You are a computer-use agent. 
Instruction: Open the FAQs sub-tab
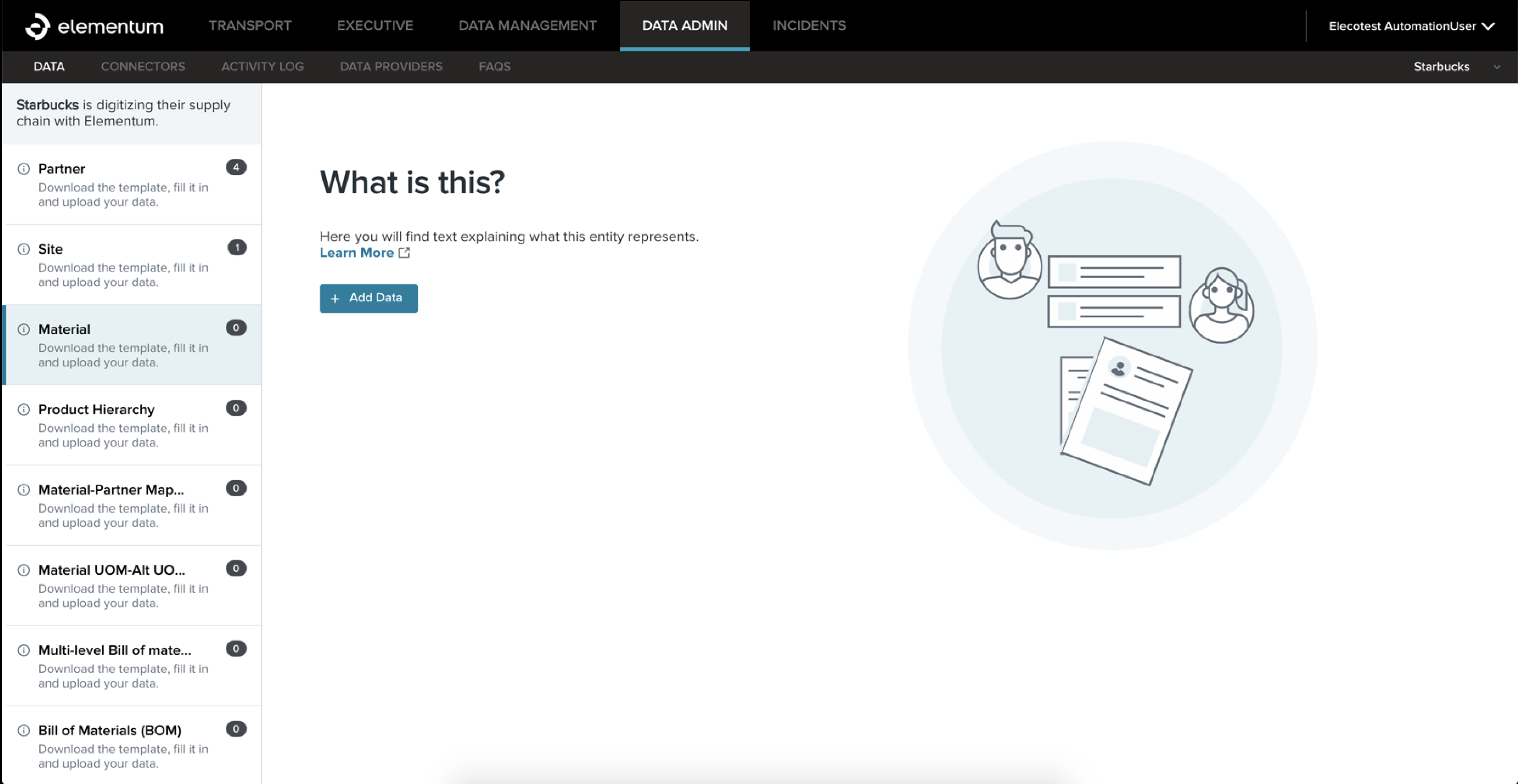[494, 67]
